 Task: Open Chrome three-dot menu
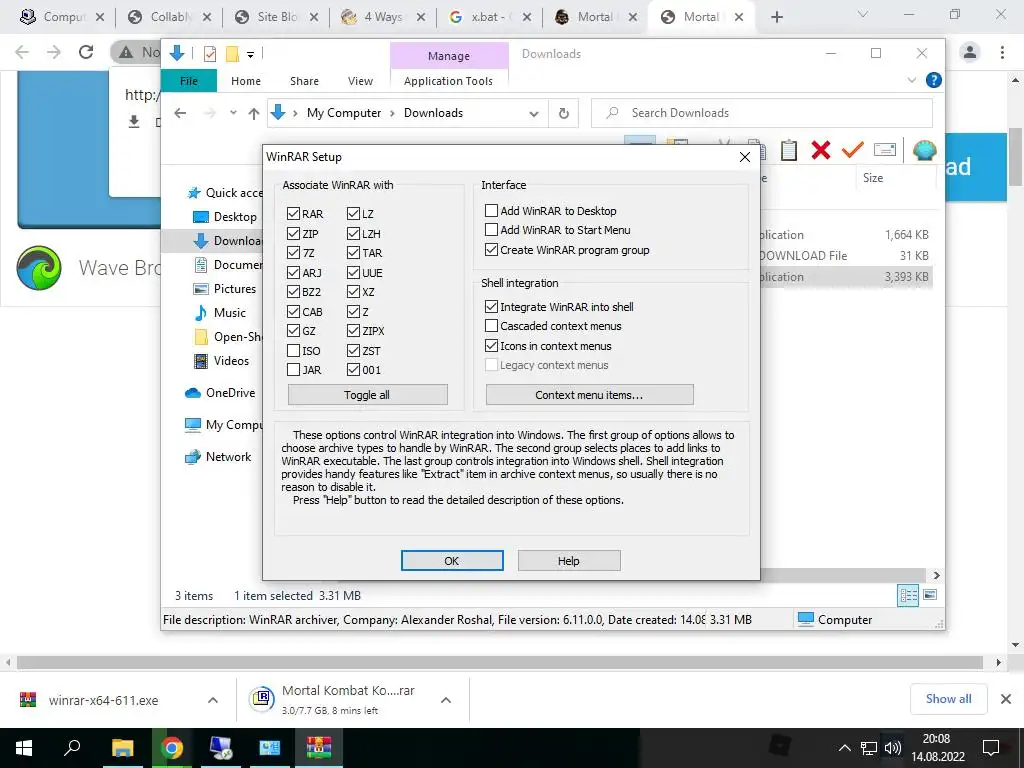(x=1002, y=52)
